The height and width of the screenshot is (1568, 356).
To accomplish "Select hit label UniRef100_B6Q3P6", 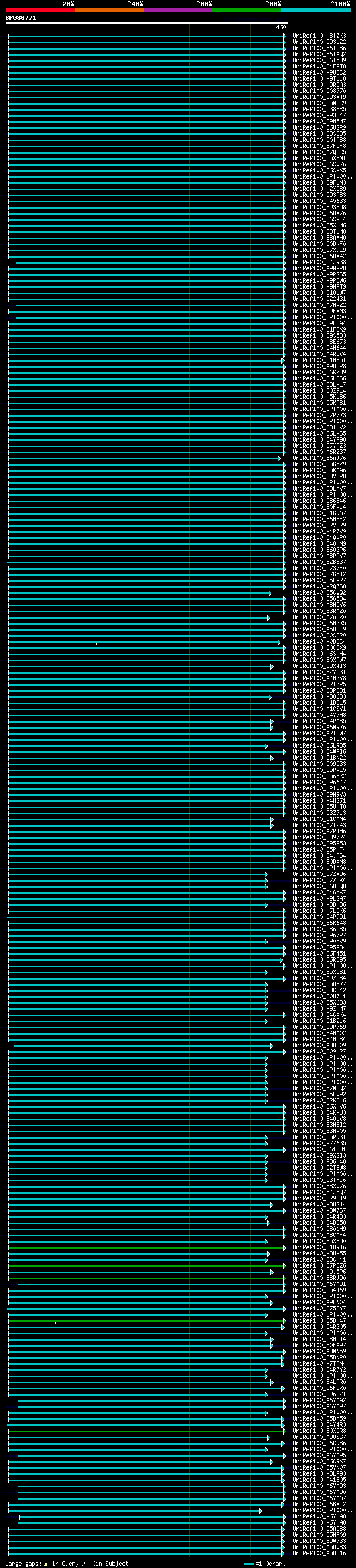I will tap(319, 550).
